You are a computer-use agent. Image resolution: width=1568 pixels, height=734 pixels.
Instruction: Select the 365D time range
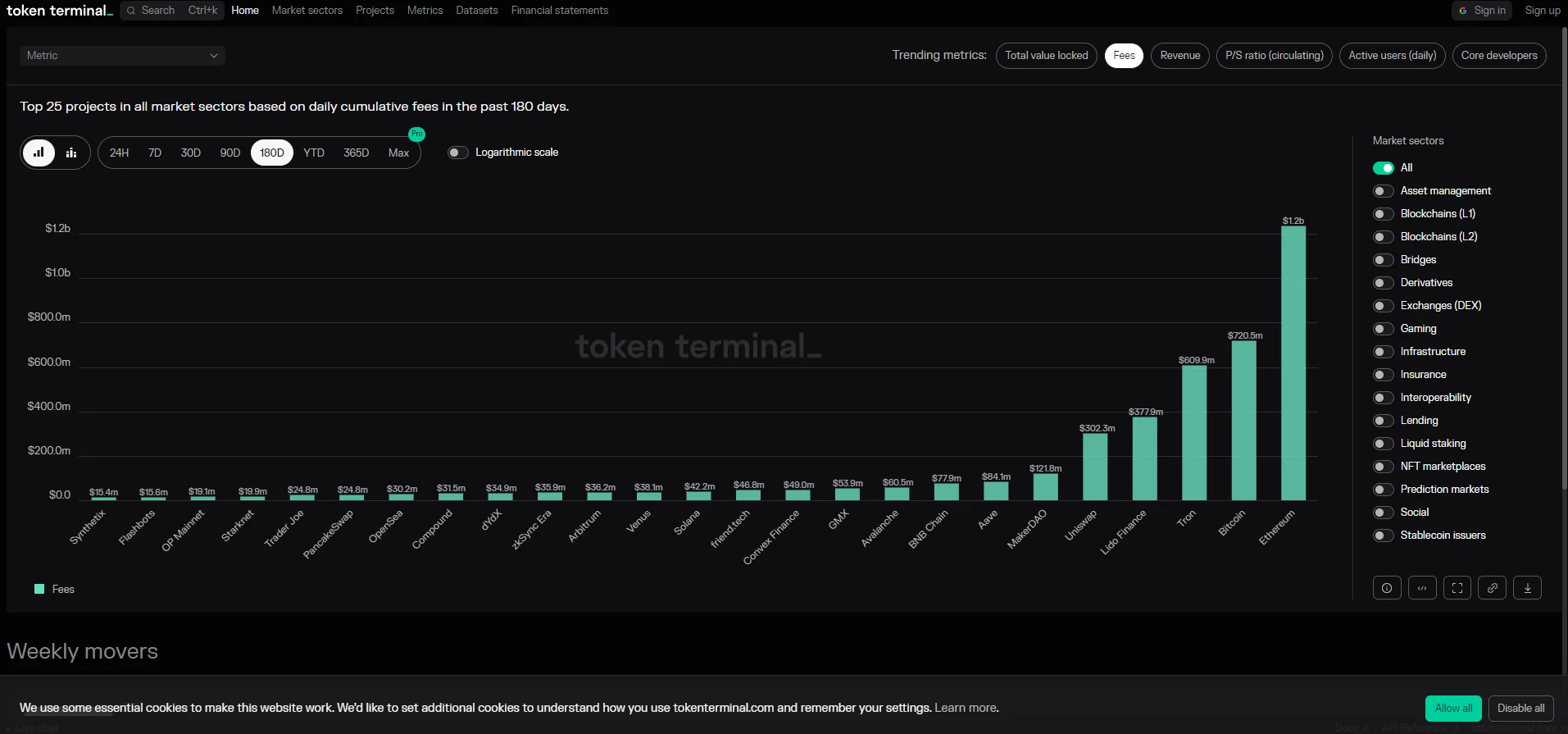[357, 153]
